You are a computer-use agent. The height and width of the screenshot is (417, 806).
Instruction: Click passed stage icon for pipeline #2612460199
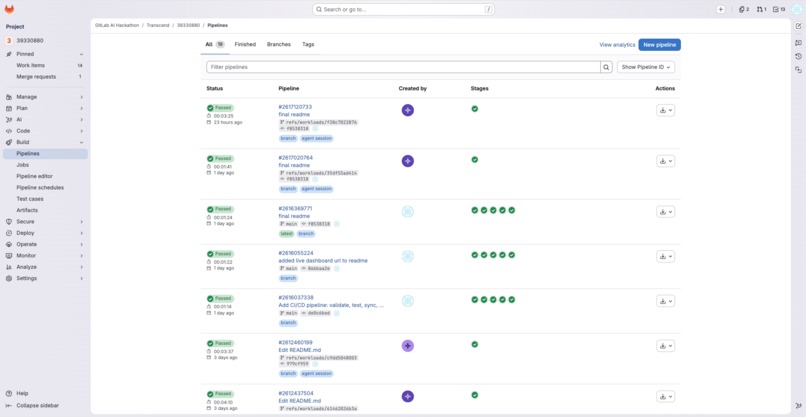click(474, 344)
